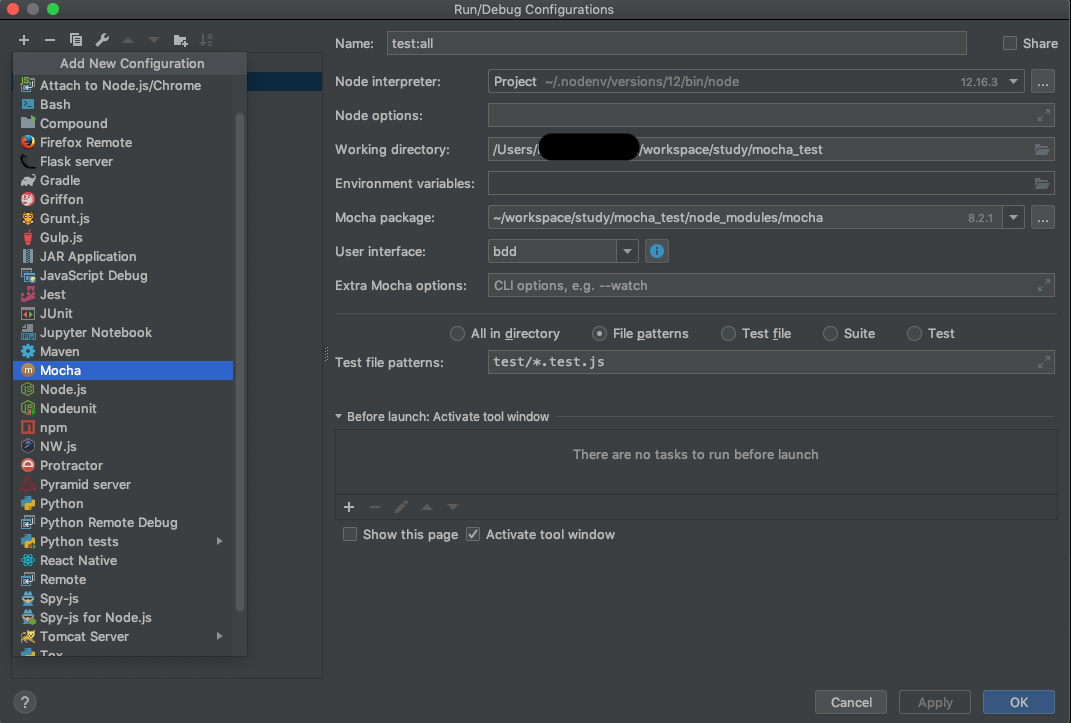Click the Before launch edit pencil icon
This screenshot has height=723, width=1071.
point(401,507)
